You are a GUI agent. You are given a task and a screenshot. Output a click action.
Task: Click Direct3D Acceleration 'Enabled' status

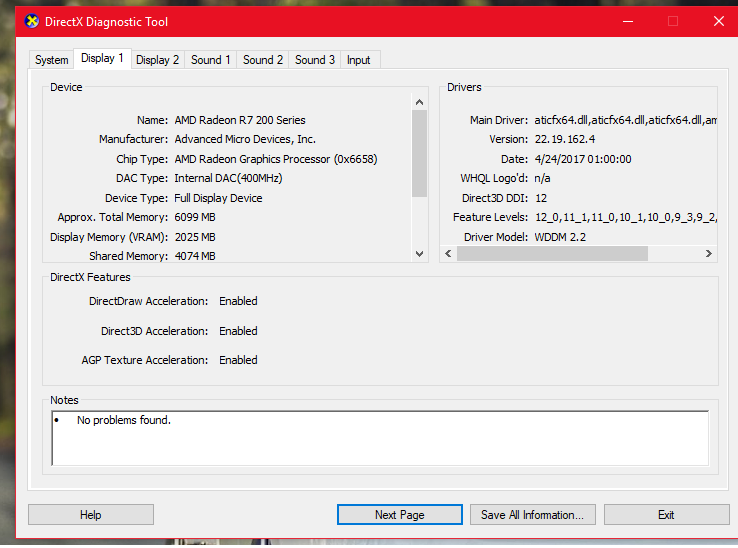tap(238, 331)
